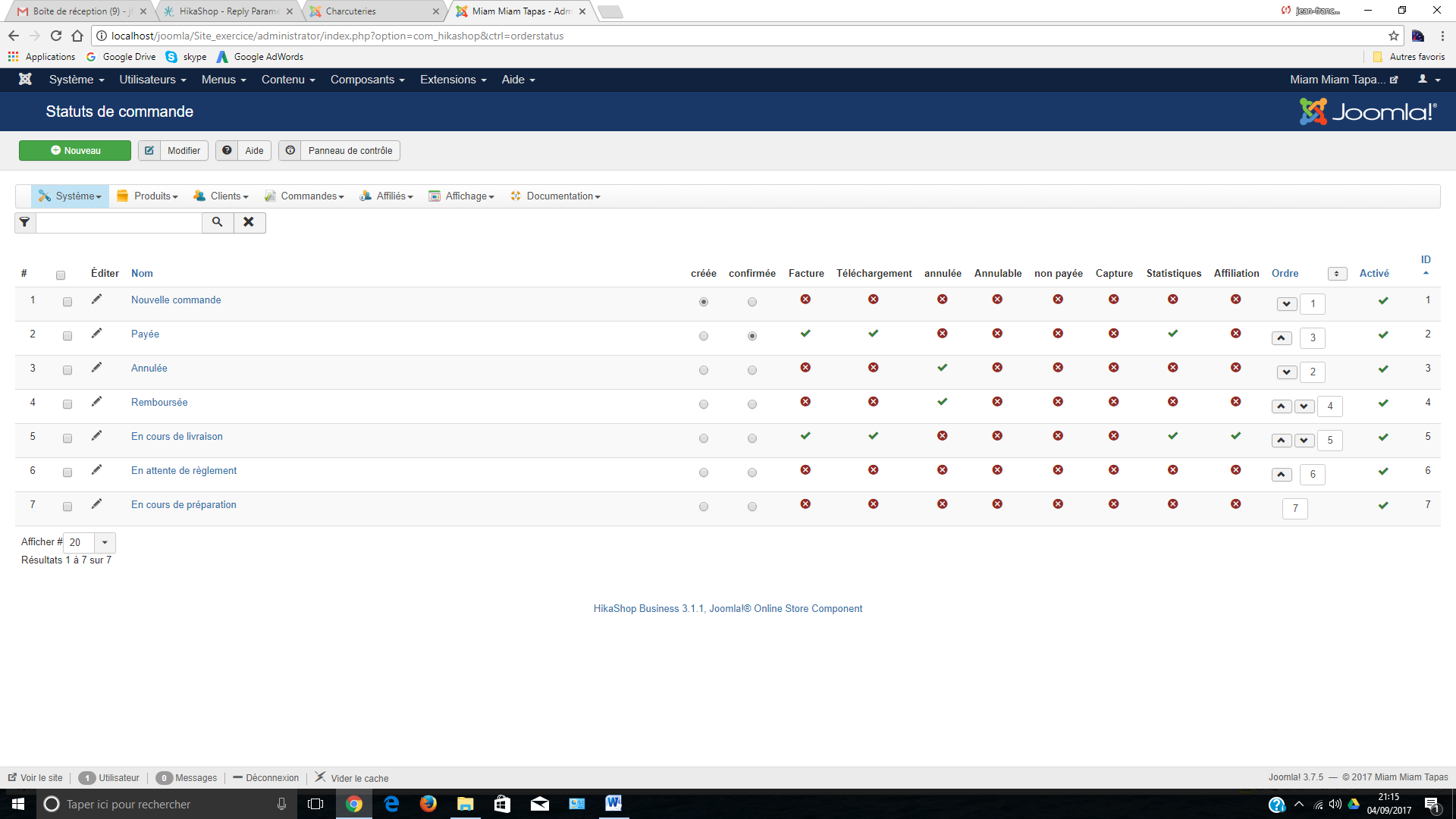
Task: Click the save order icon beside Ordre
Action: 1337,274
